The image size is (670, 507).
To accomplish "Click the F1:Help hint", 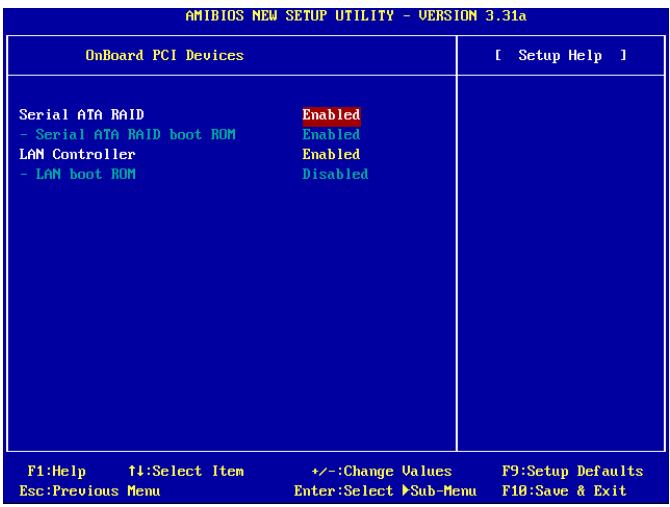I will (x=56, y=471).
